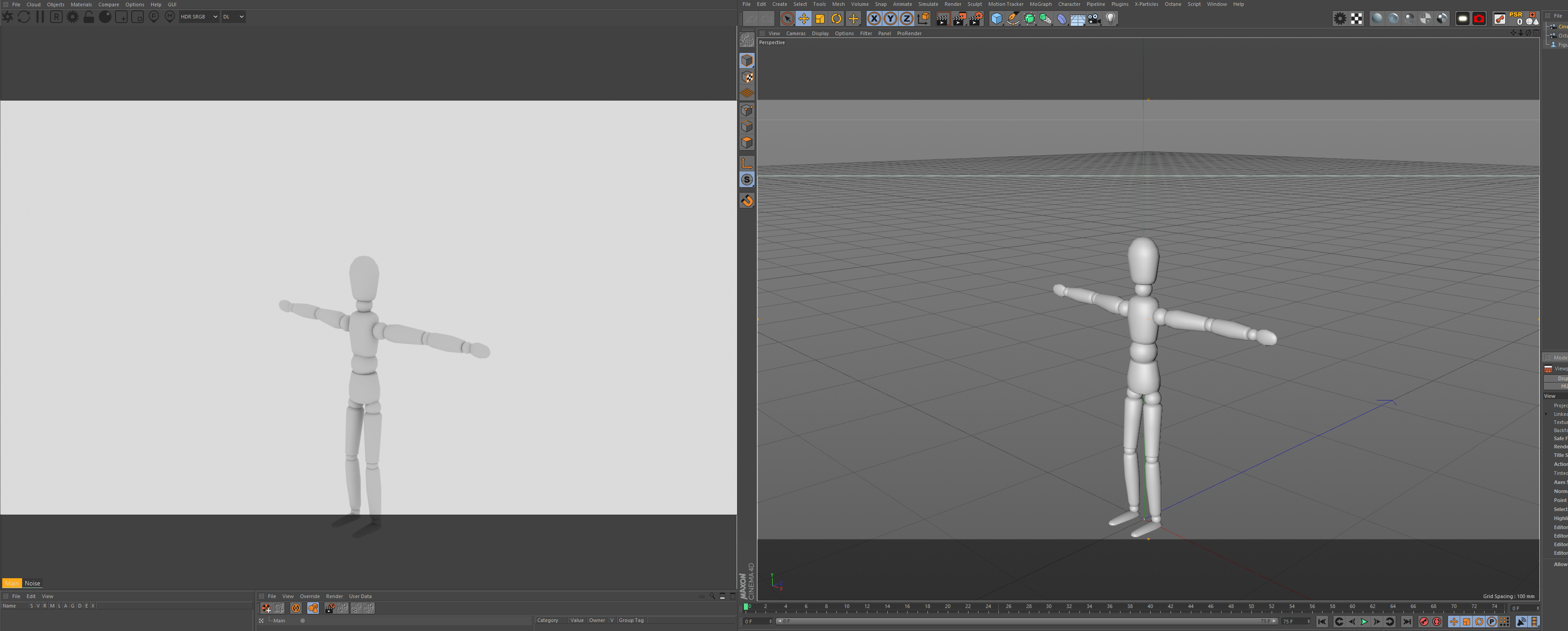Open the MoGraph menu
Image resolution: width=1568 pixels, height=631 pixels.
tap(1040, 4)
